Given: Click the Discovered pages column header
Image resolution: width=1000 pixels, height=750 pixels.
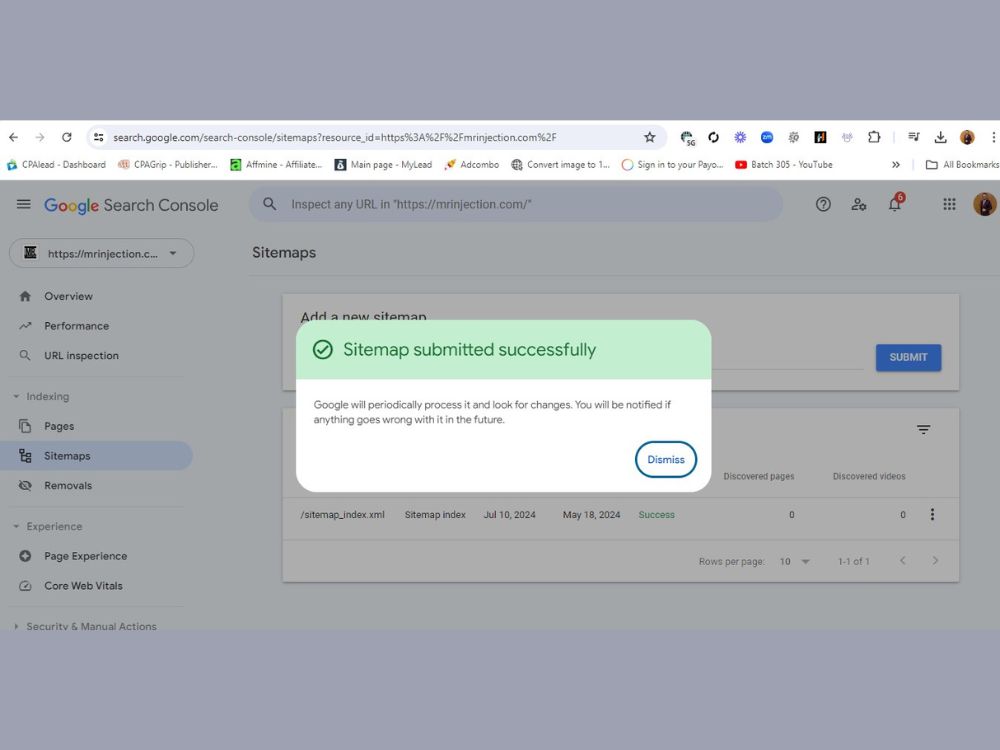Looking at the screenshot, I should click(x=758, y=476).
